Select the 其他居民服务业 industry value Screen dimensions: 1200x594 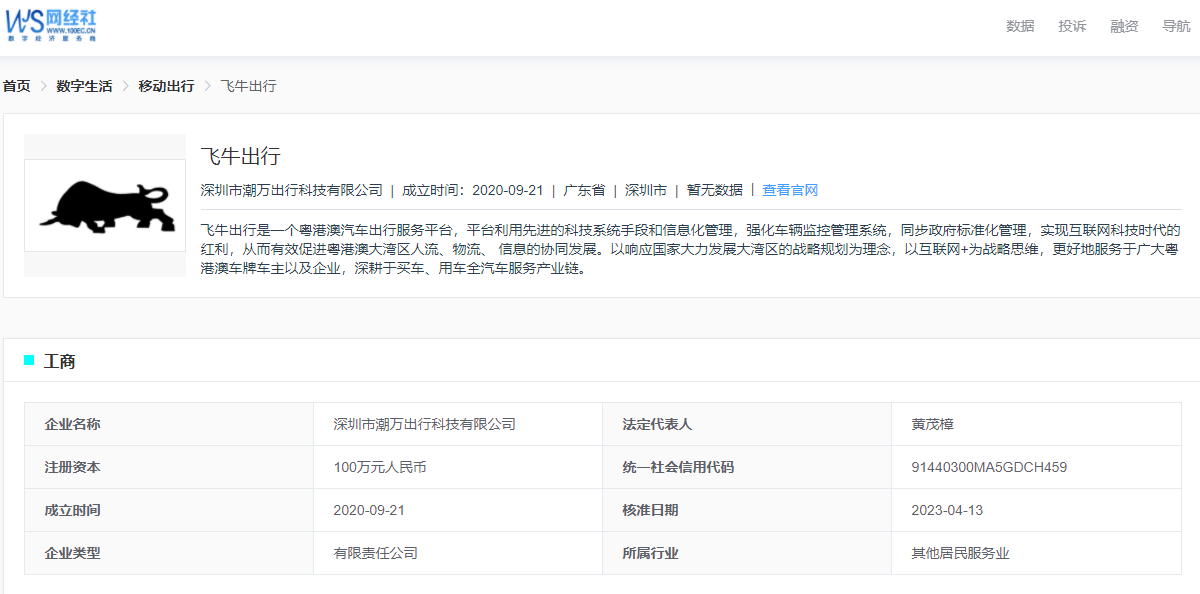point(961,553)
